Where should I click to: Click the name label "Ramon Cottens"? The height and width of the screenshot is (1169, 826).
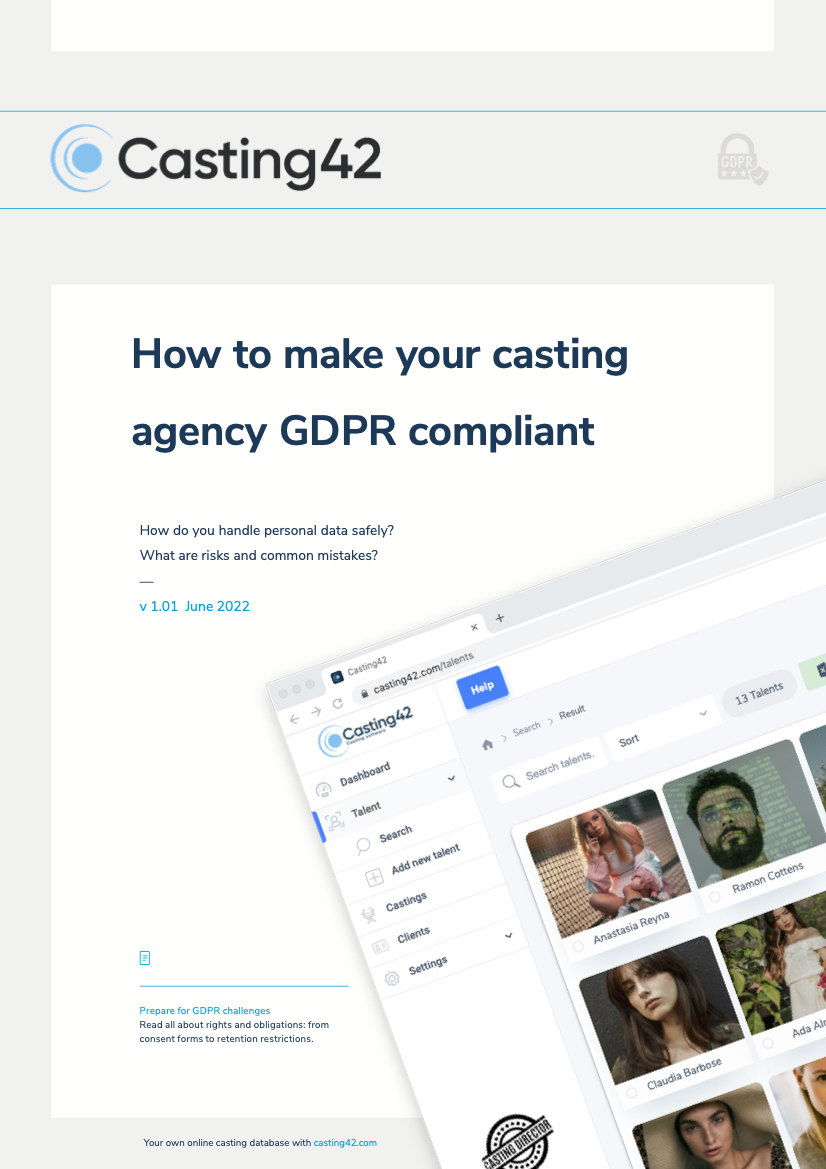click(768, 877)
